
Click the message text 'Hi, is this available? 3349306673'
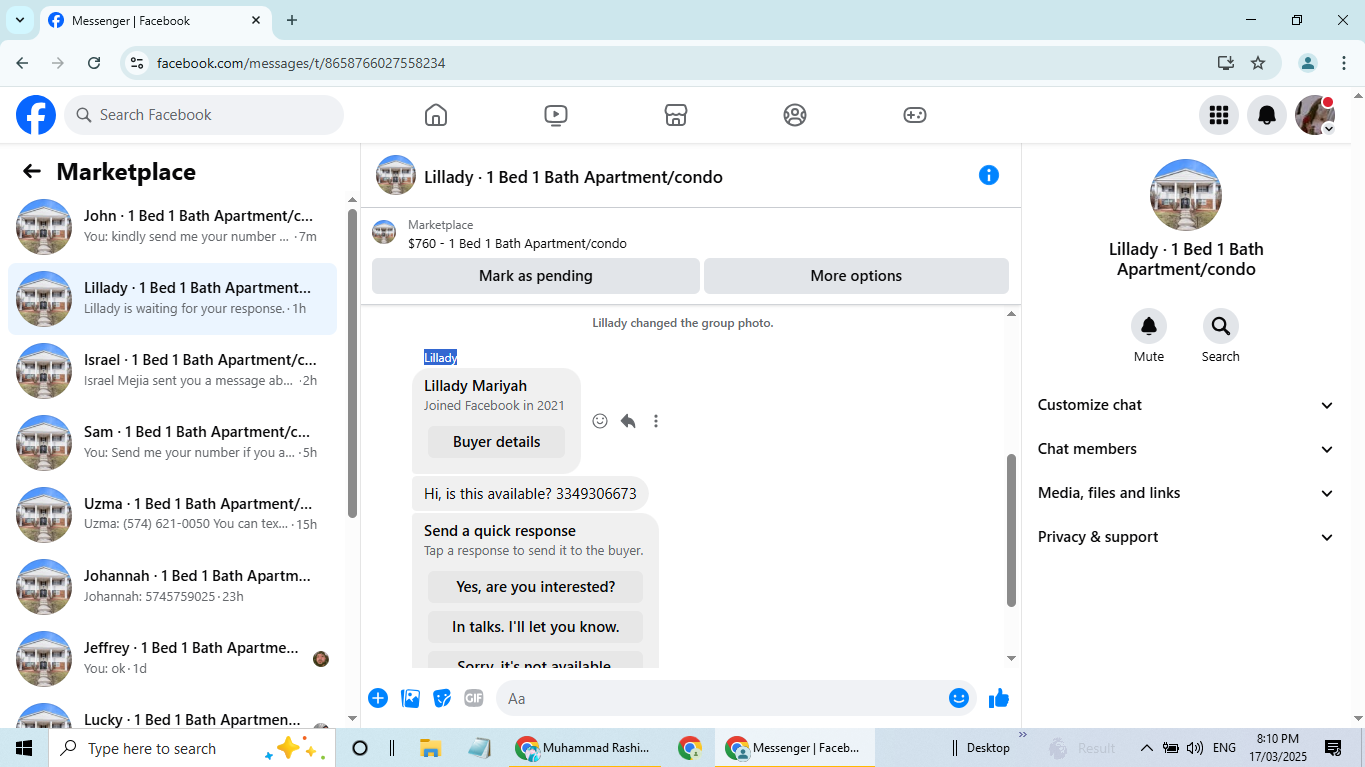pyautogui.click(x=530, y=494)
